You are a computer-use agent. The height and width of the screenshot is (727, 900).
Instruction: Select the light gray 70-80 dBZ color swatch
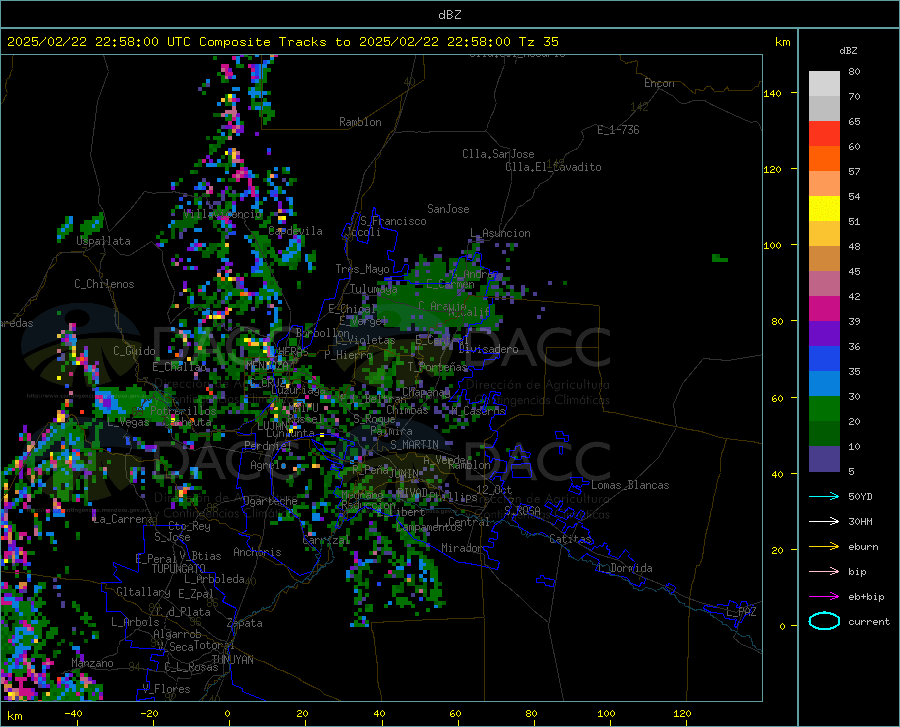824,84
